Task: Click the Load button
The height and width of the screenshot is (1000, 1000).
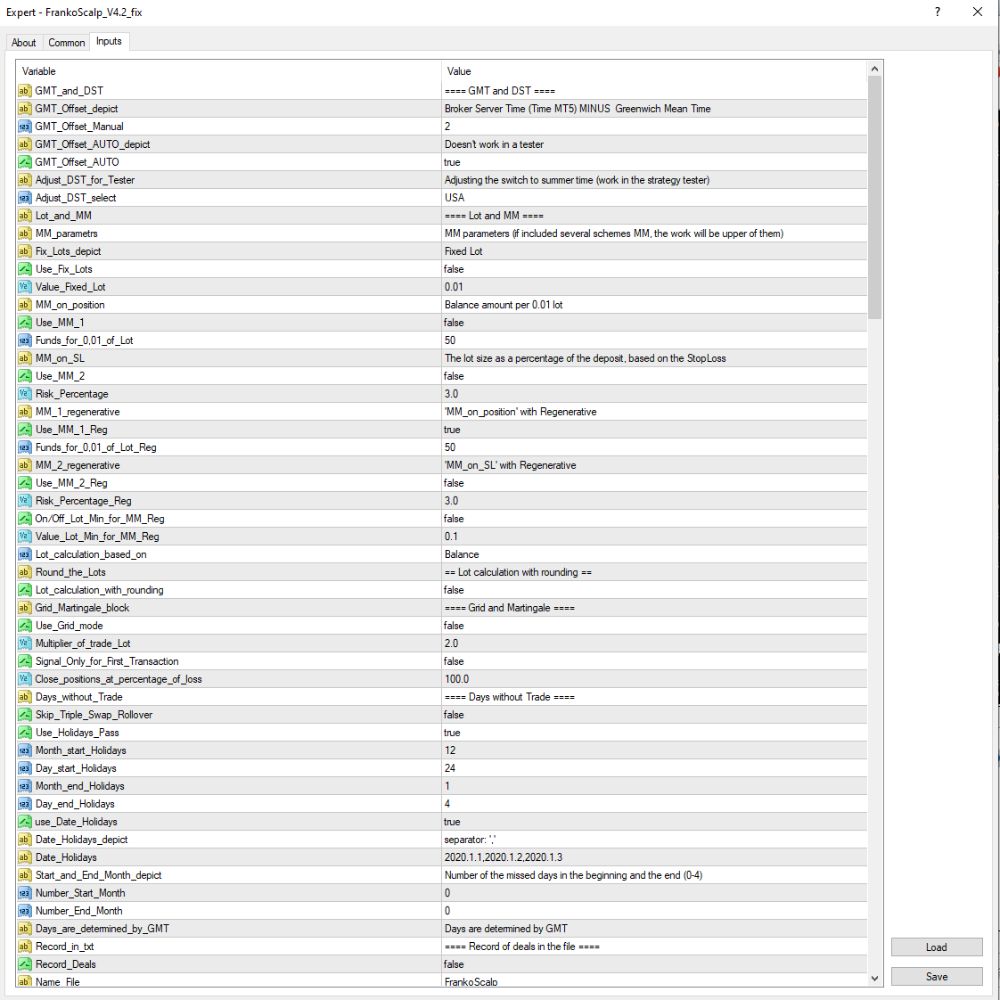Action: point(936,947)
